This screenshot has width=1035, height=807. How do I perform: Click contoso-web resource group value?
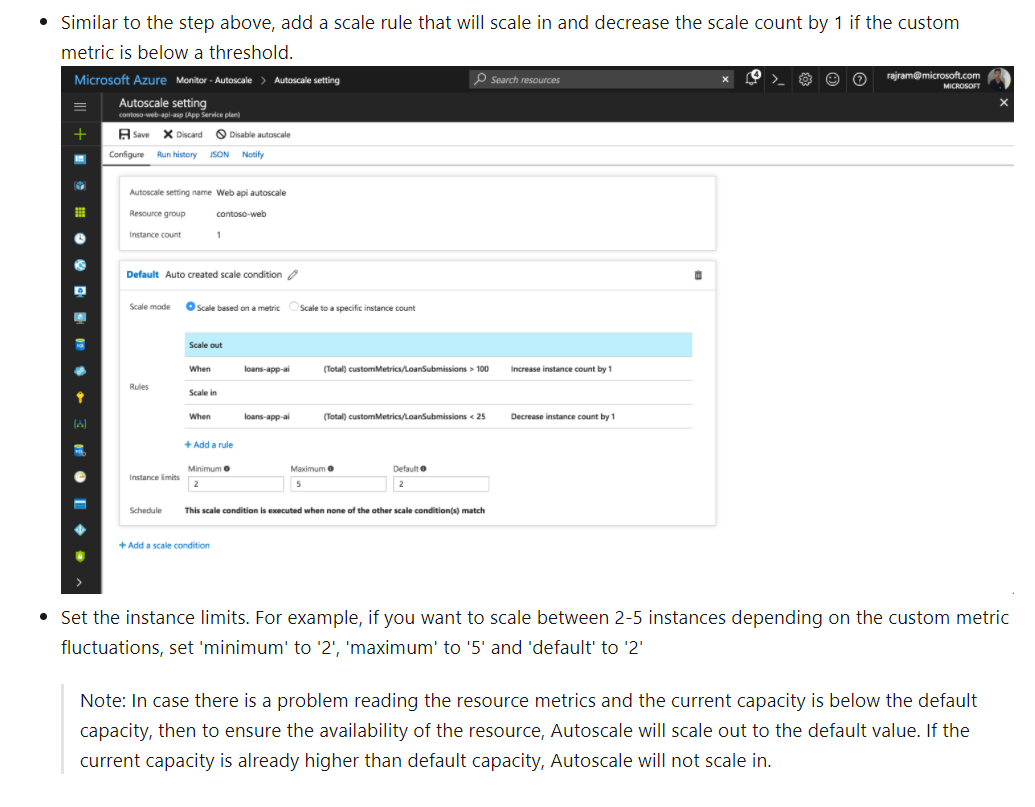pos(241,214)
